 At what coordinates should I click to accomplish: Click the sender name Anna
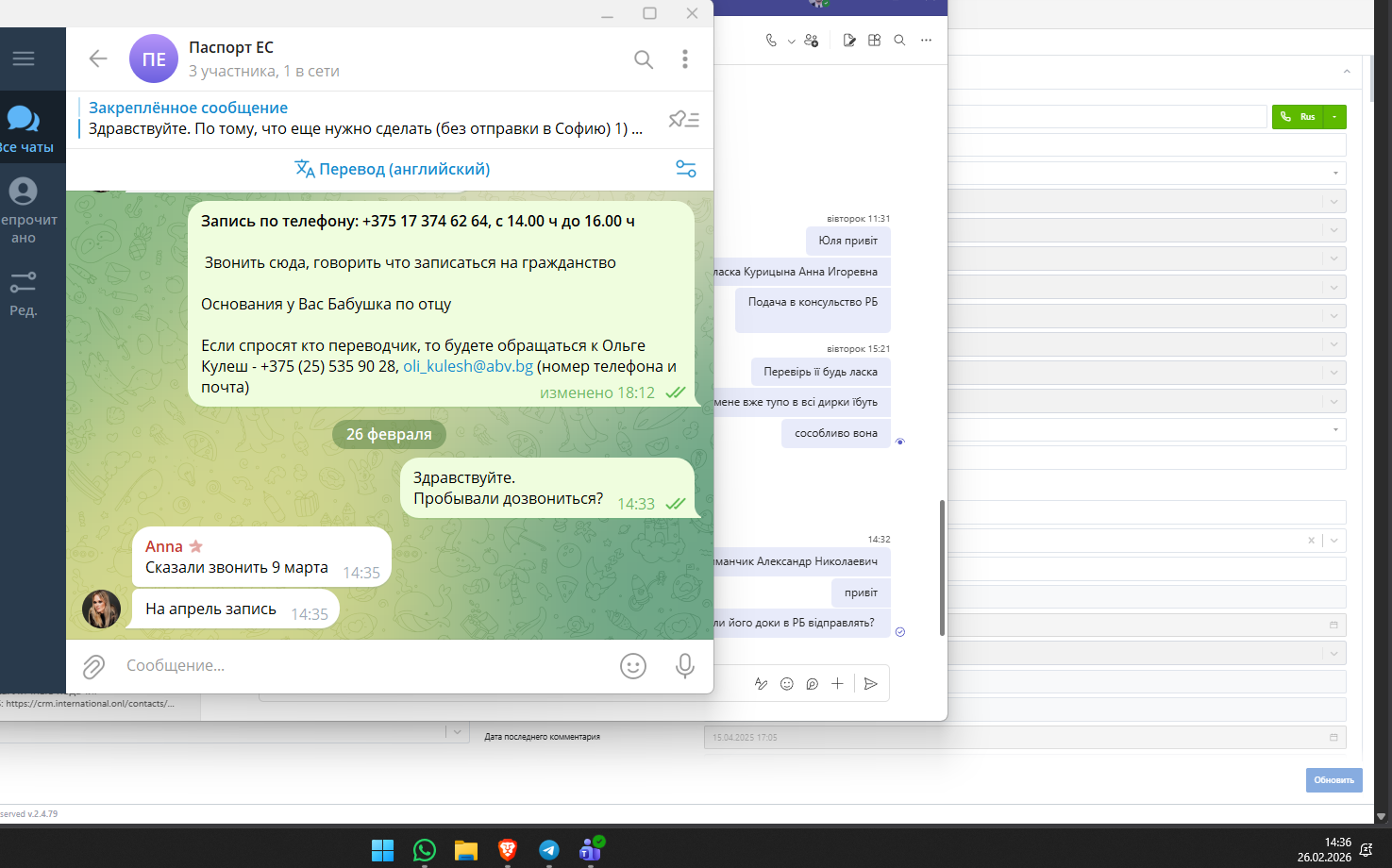(164, 546)
